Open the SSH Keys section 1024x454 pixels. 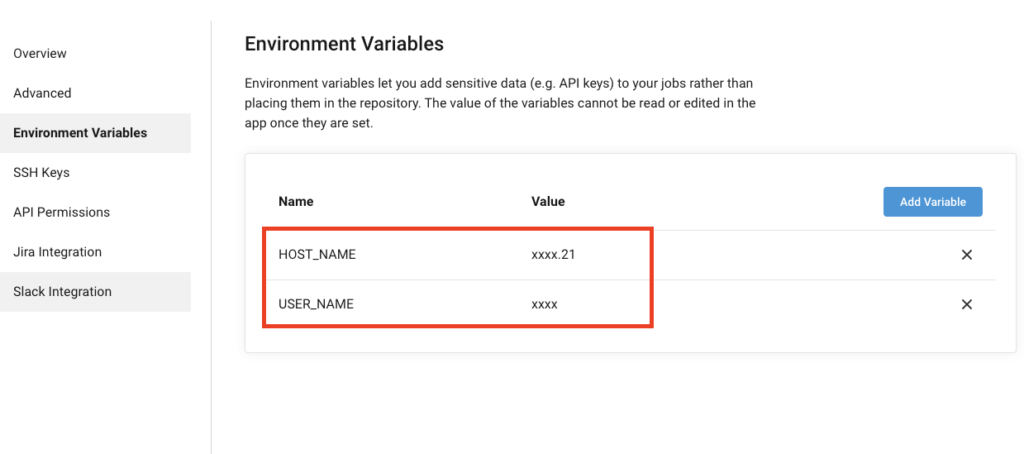pyautogui.click(x=41, y=173)
